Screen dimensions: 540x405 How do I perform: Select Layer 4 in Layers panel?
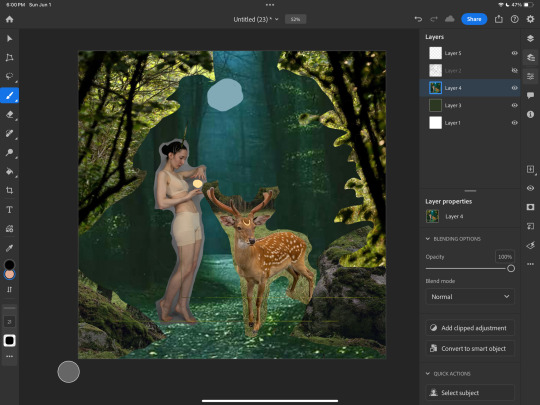click(x=470, y=88)
